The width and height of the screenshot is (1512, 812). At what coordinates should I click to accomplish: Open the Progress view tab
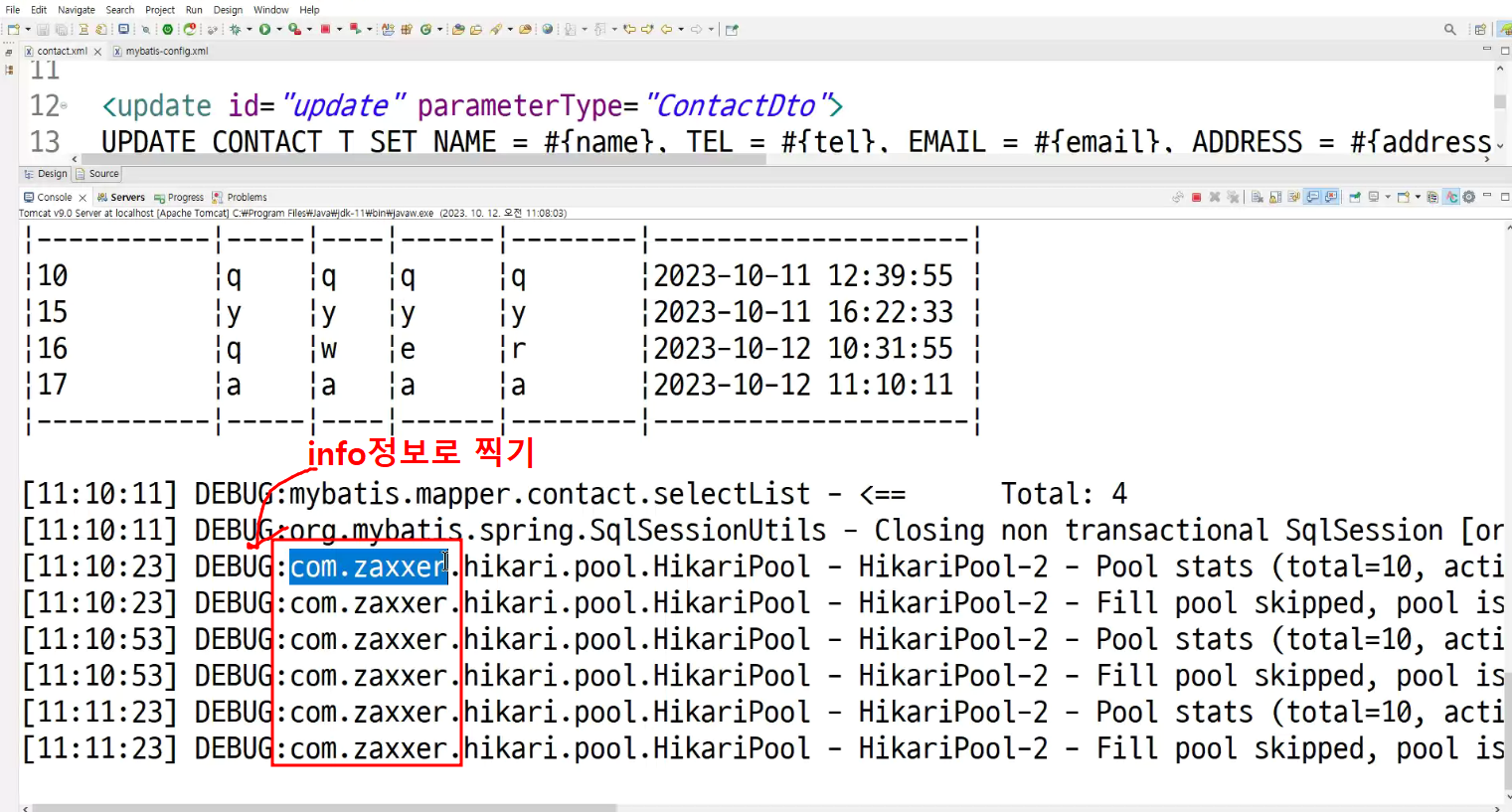179,197
